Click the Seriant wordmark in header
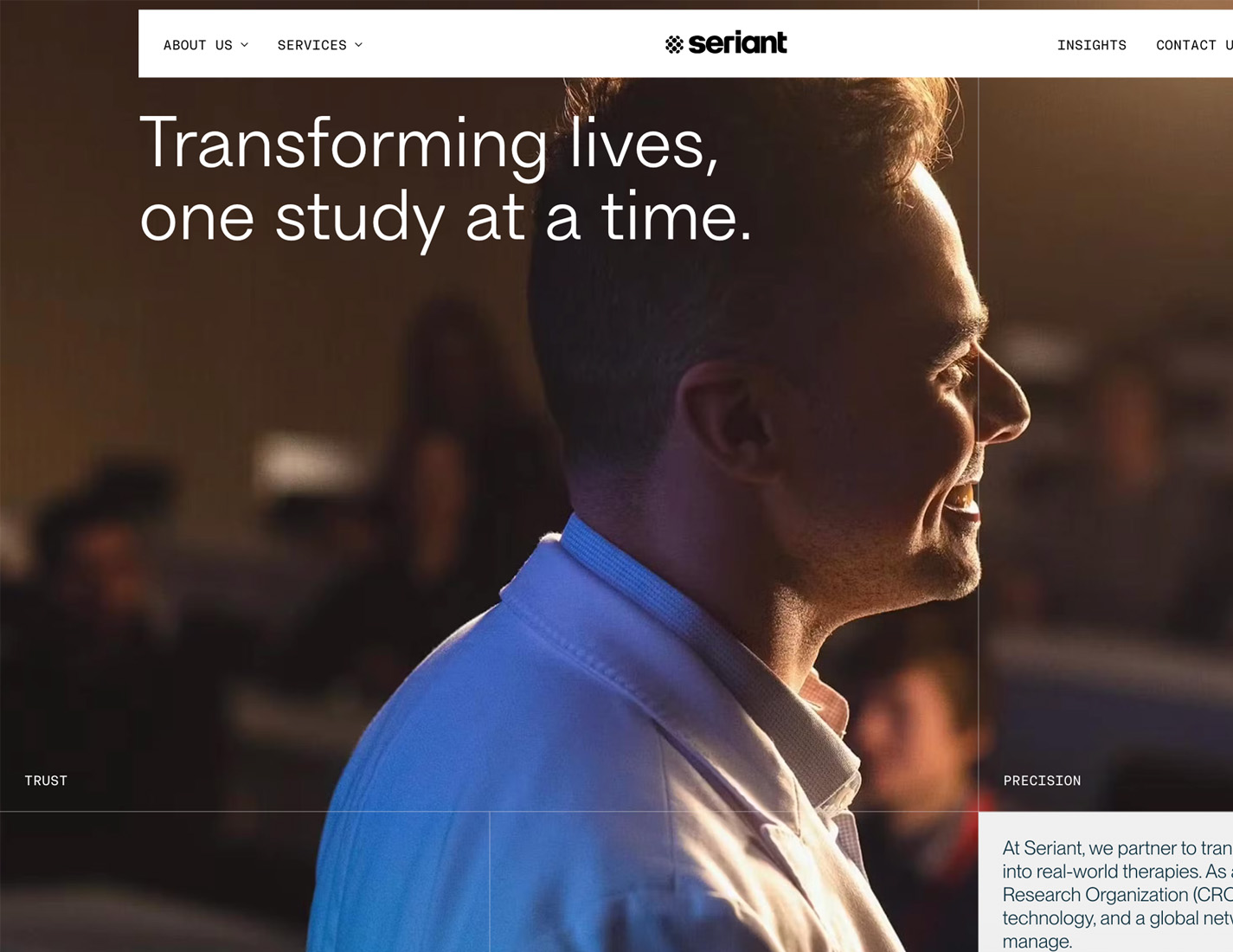 click(x=737, y=42)
